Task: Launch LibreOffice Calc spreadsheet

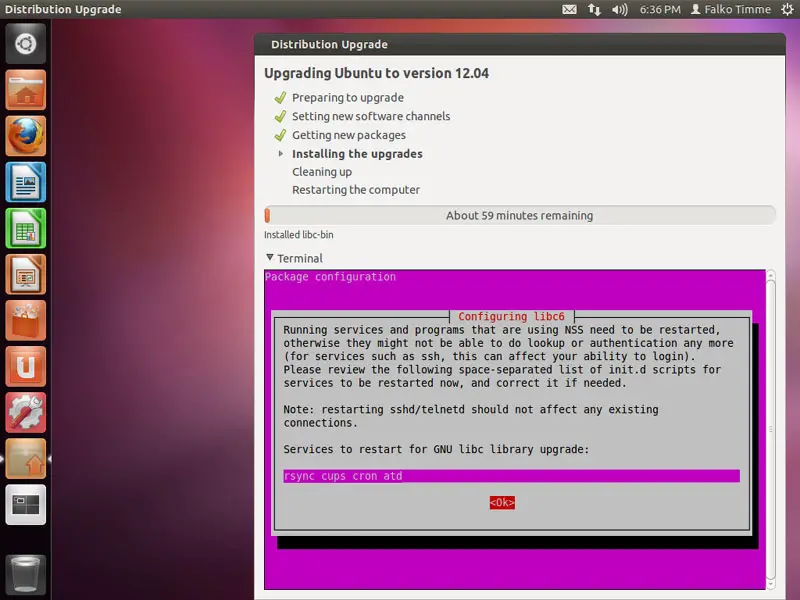Action: point(26,228)
